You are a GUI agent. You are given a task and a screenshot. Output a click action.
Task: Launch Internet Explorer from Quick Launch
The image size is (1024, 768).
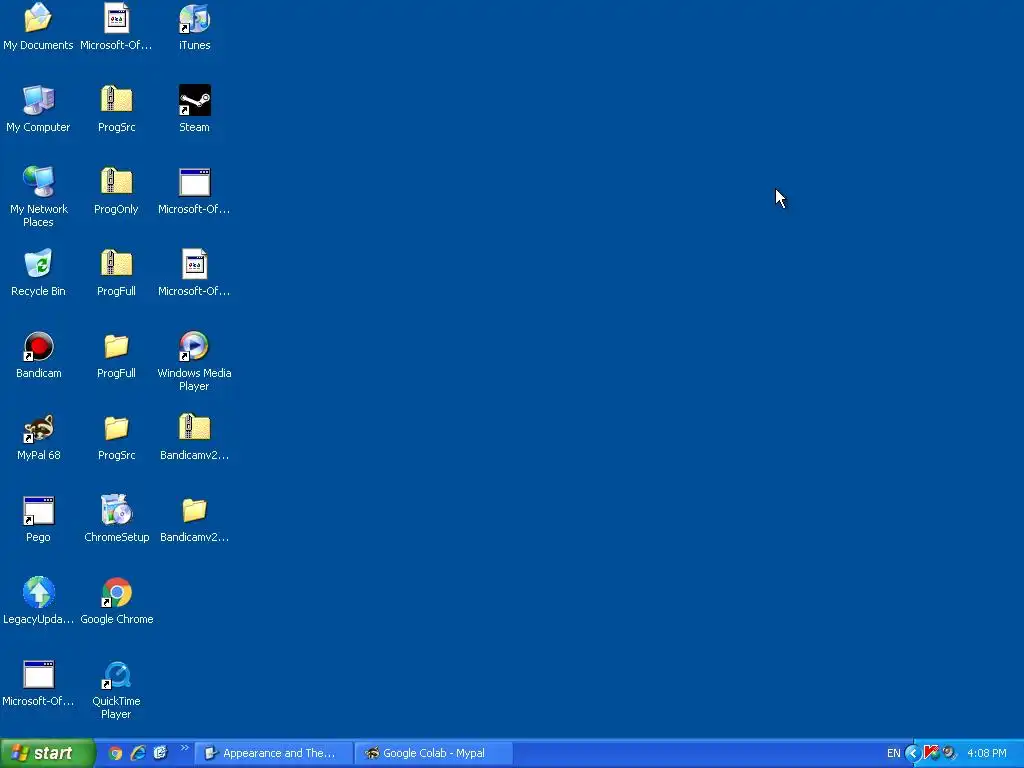click(x=138, y=753)
